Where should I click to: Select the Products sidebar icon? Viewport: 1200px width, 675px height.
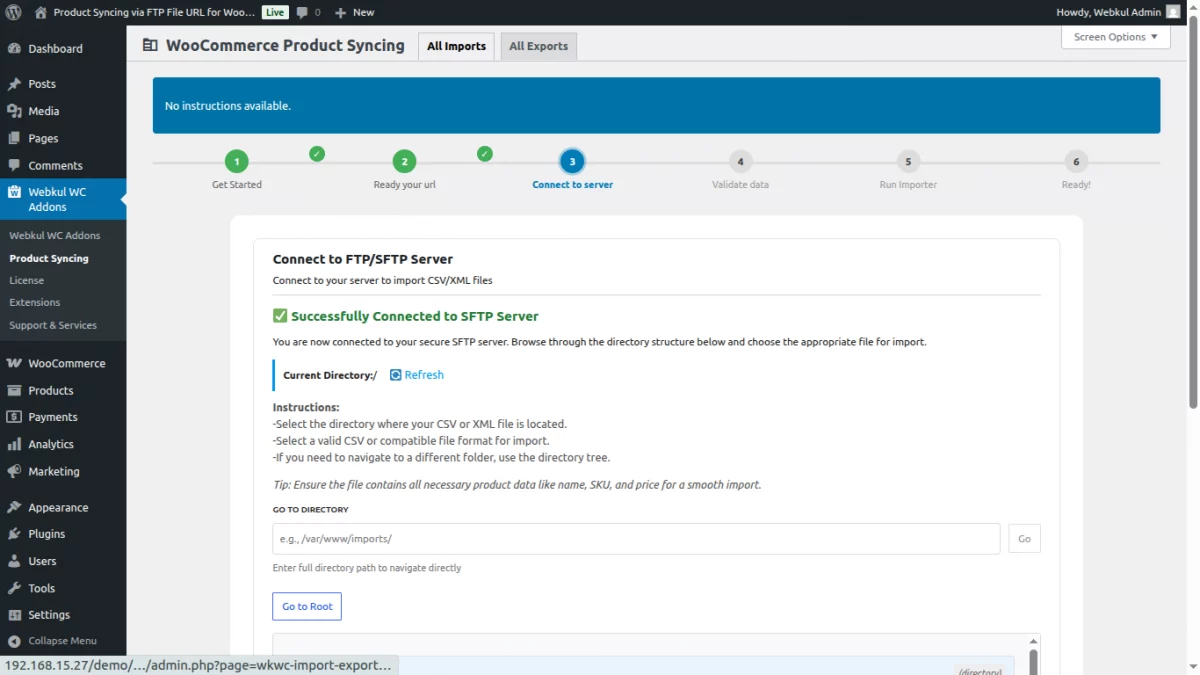(14, 390)
